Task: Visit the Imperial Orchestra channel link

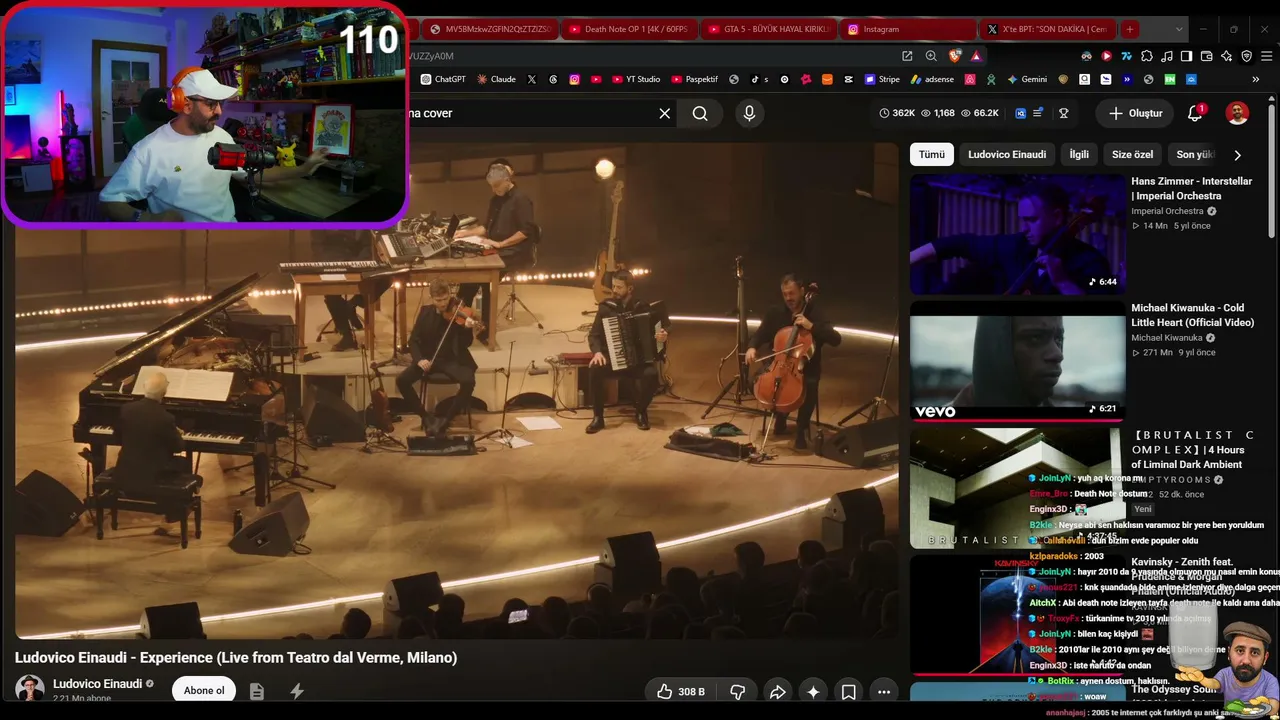Action: [1167, 211]
